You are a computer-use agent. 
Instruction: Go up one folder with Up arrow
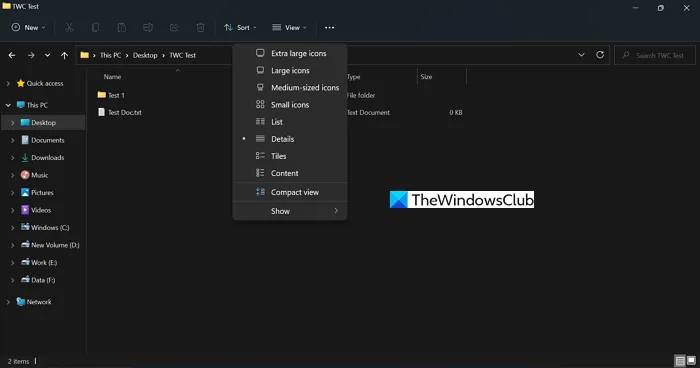point(64,55)
